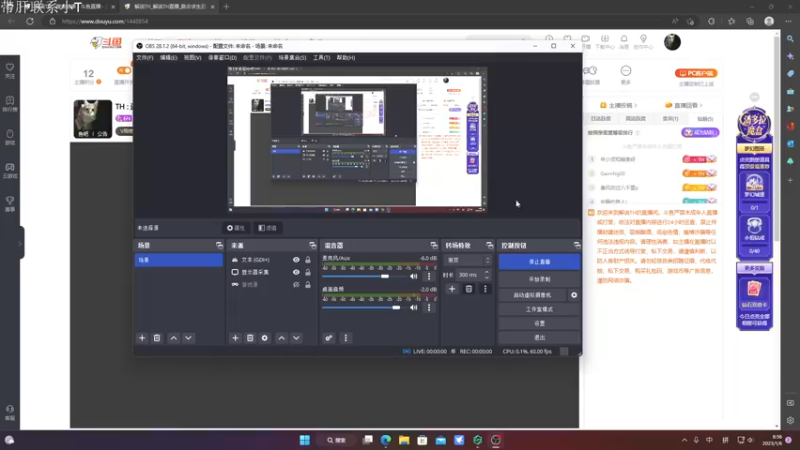Click the Properties button above Scenes panel

pyautogui.click(x=236, y=228)
